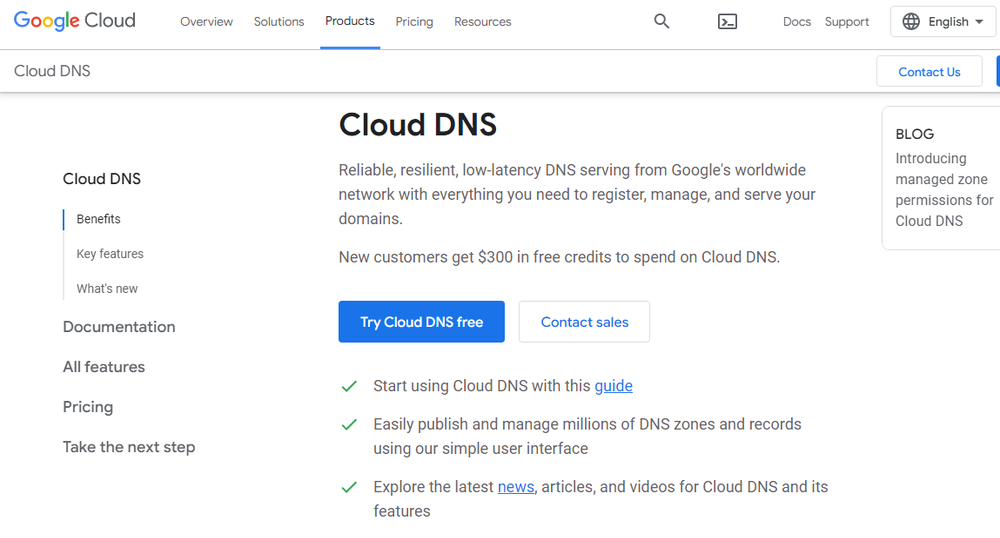Click the search magnifier icon
This screenshot has height=538, width=1000.
coord(661,21)
